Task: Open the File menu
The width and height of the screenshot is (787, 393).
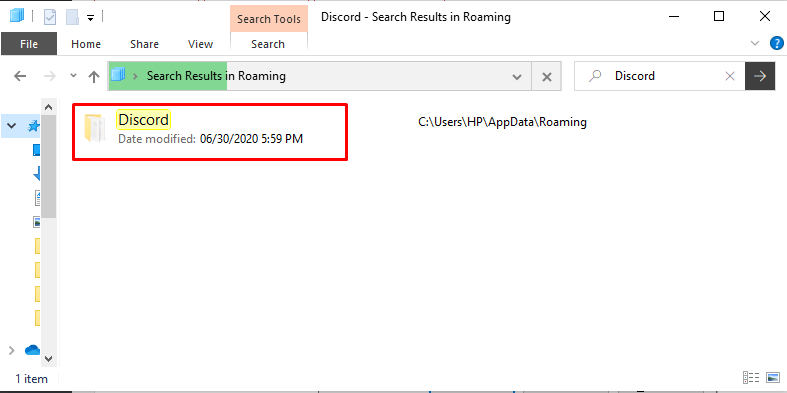Action: click(x=29, y=44)
